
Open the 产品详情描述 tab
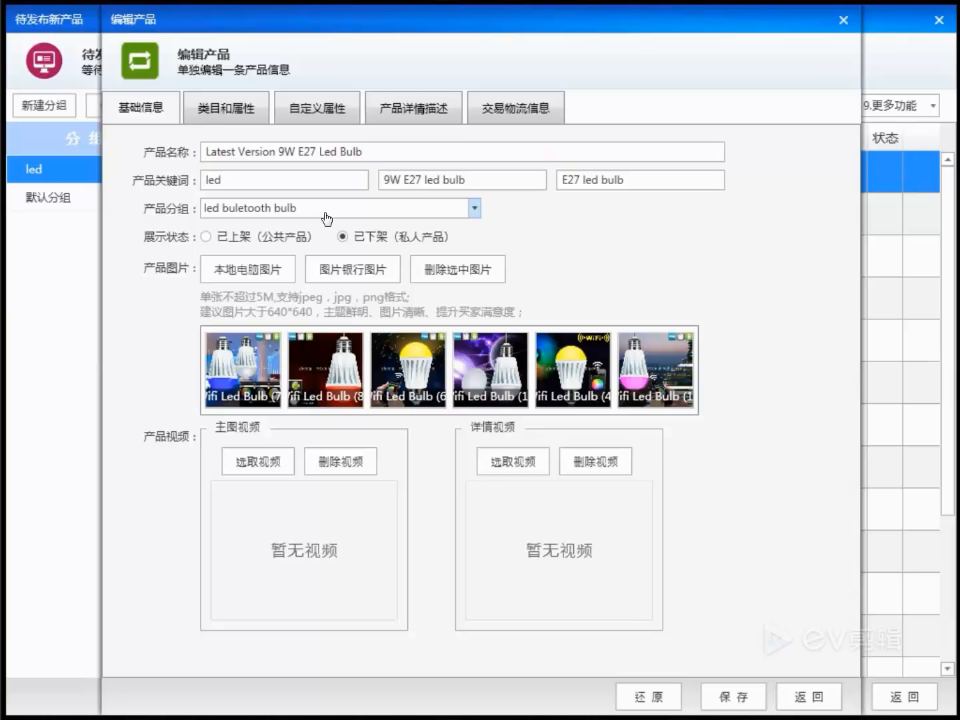(x=413, y=108)
